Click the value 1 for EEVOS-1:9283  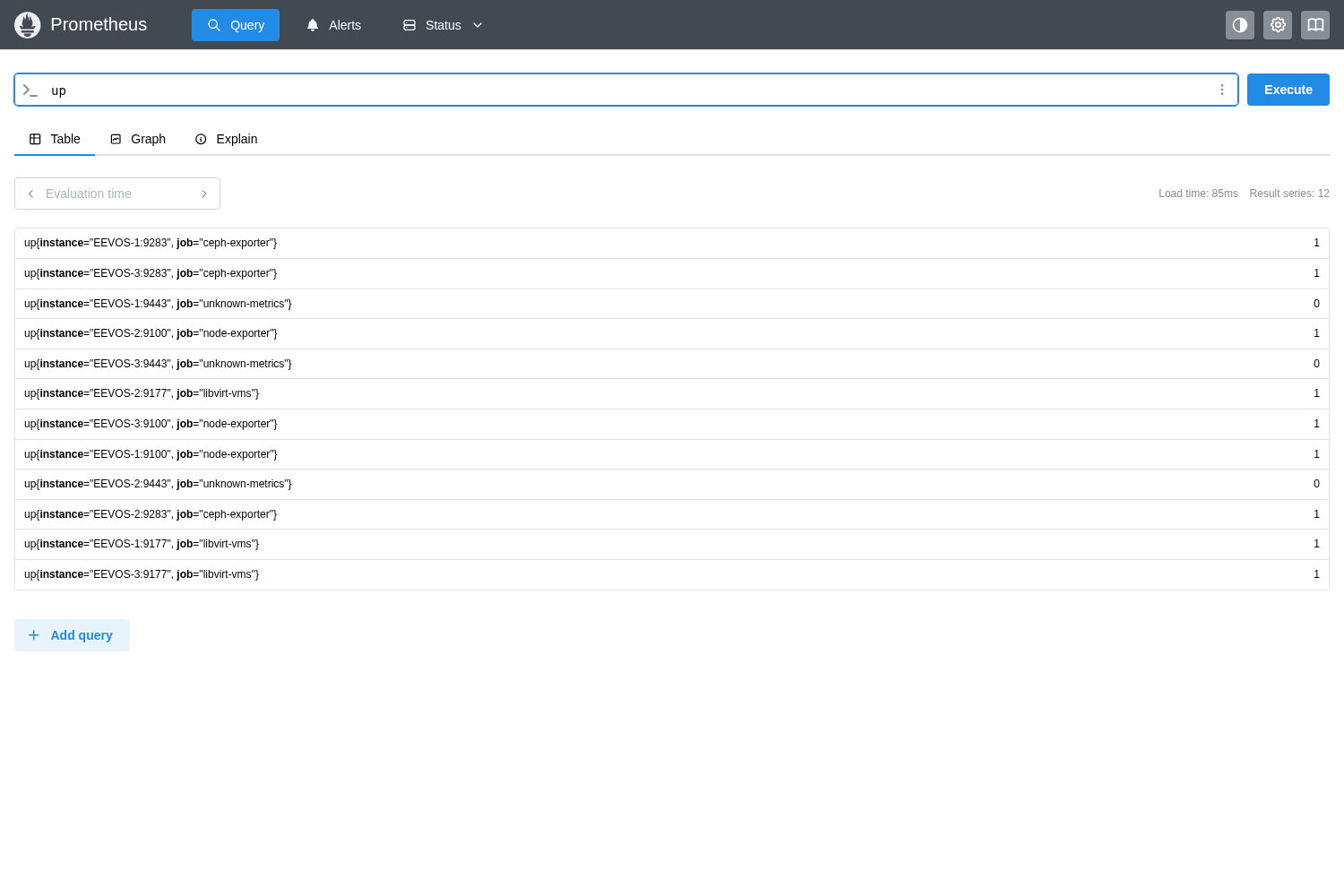(1316, 243)
